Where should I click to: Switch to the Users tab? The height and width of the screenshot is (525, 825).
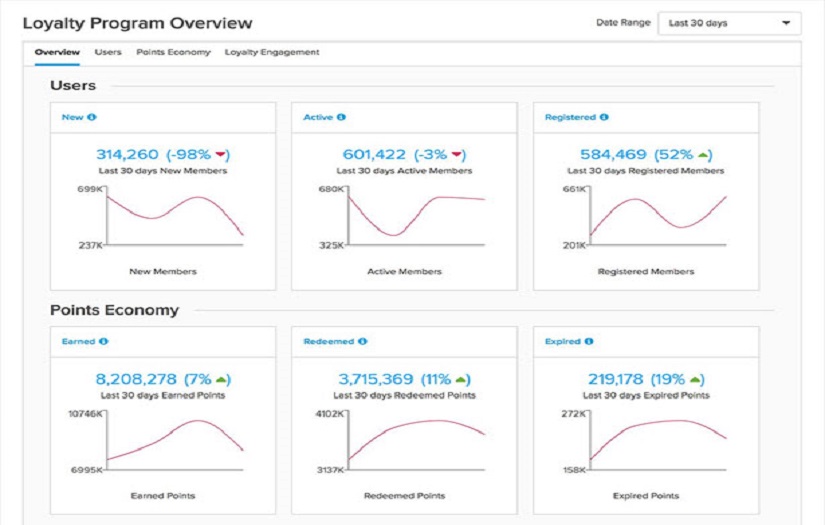tap(108, 52)
